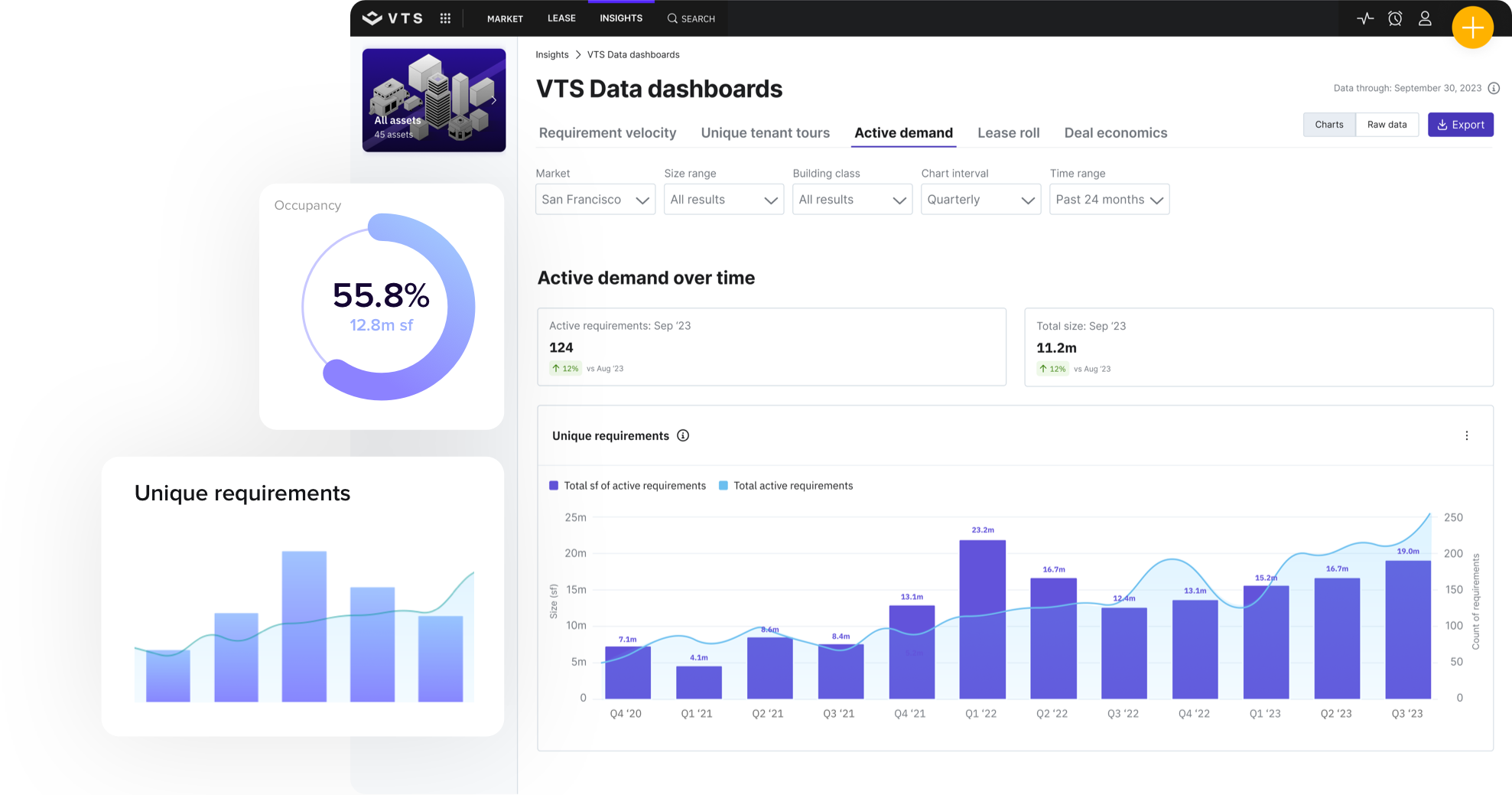This screenshot has height=795, width=1512.
Task: Expand the Market dropdown showing San Francisco
Action: pos(595,200)
